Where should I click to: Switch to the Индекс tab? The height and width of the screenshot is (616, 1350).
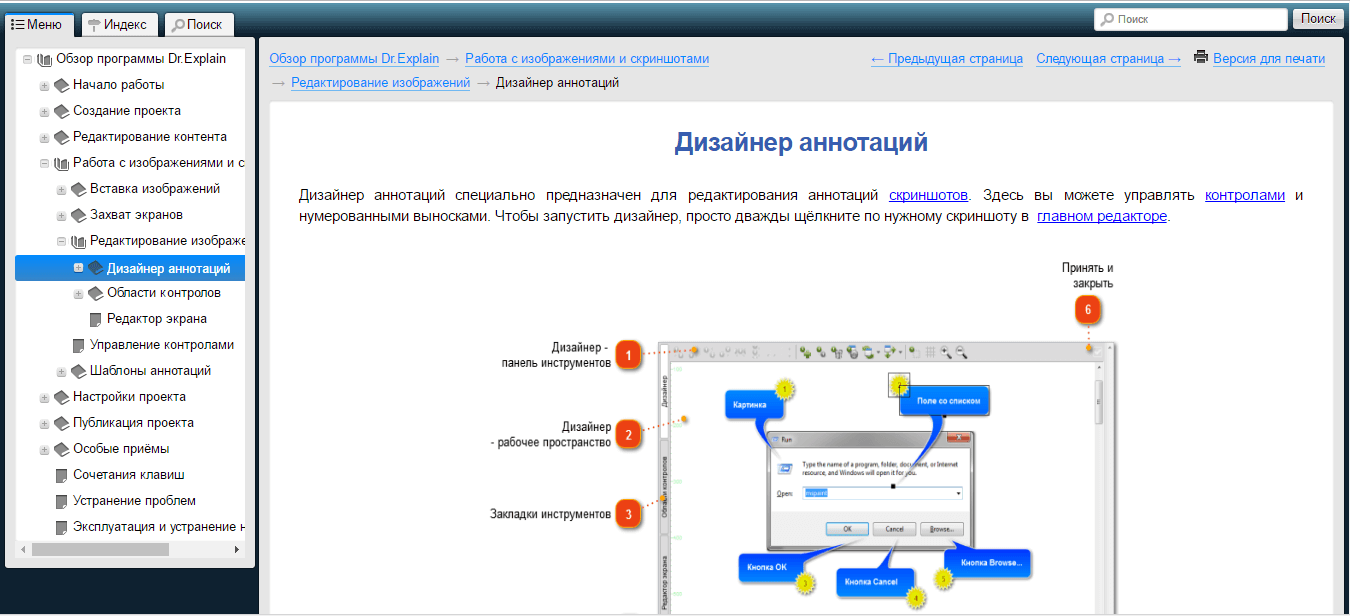pyautogui.click(x=117, y=24)
